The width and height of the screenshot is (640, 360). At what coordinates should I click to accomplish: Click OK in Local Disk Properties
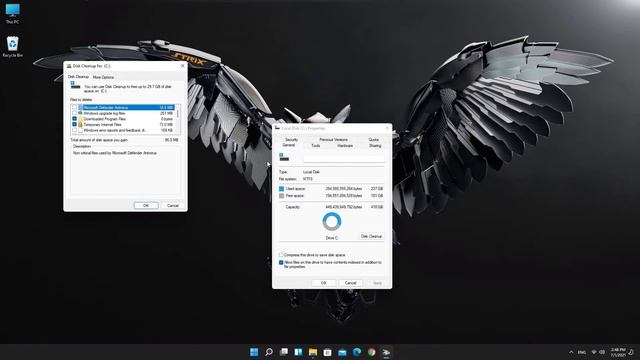(x=323, y=283)
